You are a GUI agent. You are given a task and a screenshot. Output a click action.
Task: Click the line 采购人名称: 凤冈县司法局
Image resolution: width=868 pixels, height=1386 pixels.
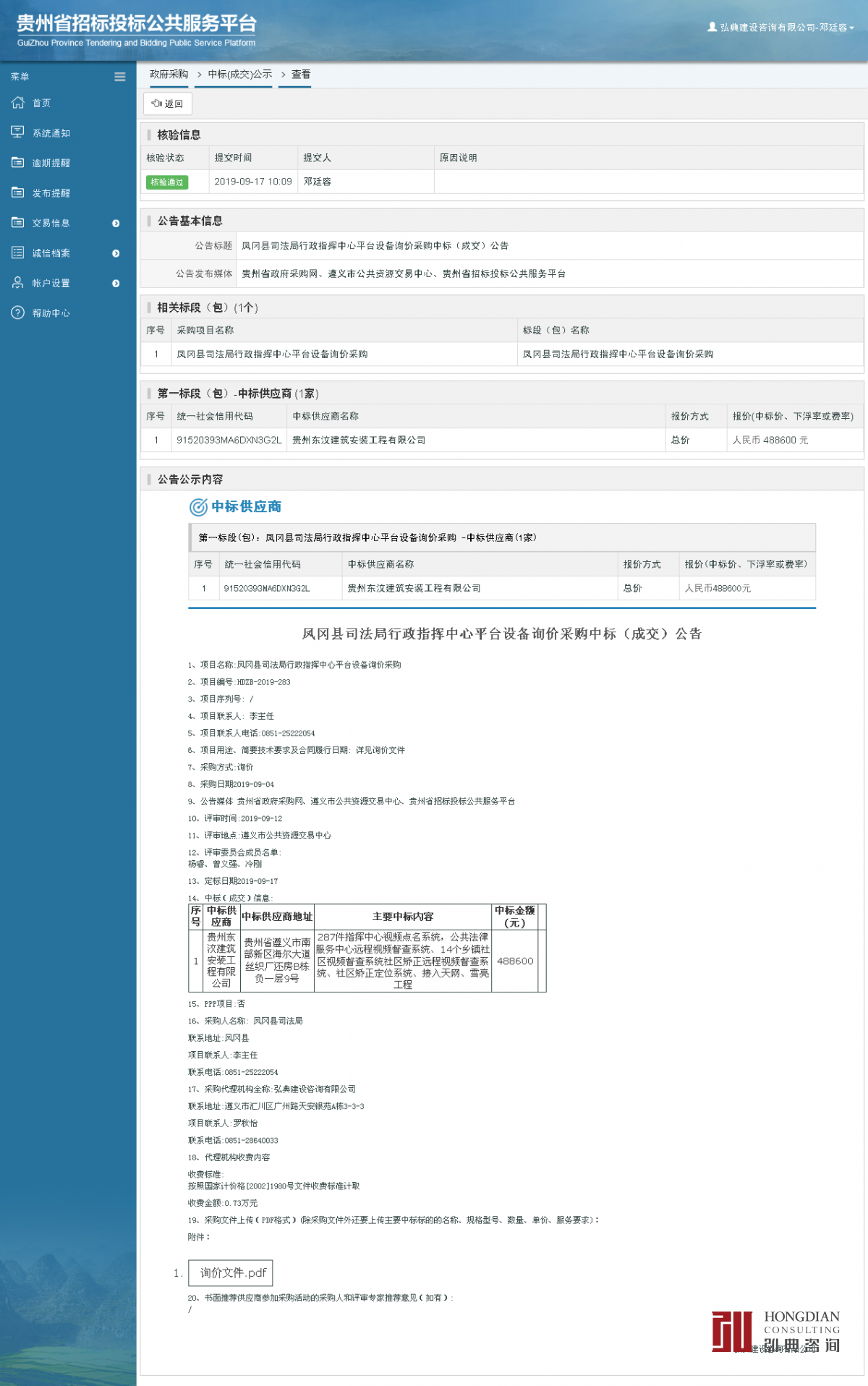(x=245, y=1021)
